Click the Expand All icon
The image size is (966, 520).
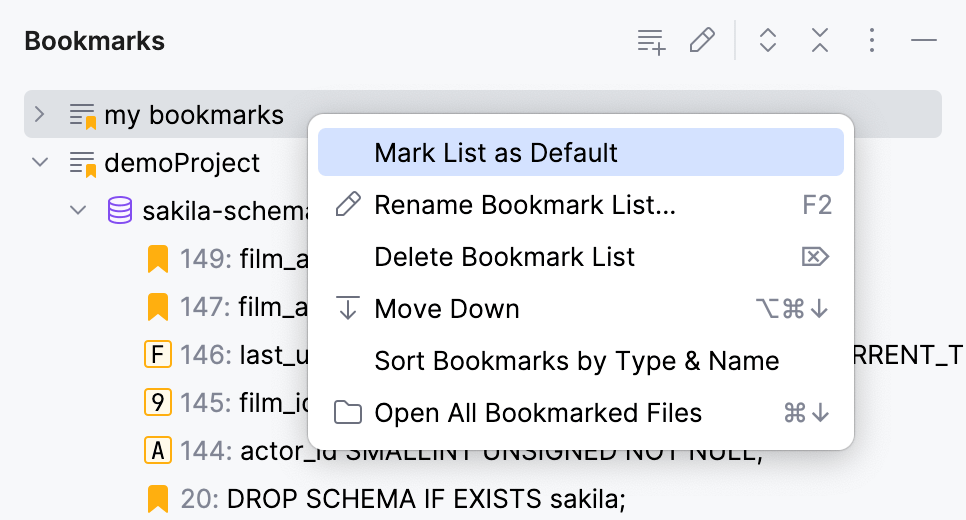[x=768, y=41]
